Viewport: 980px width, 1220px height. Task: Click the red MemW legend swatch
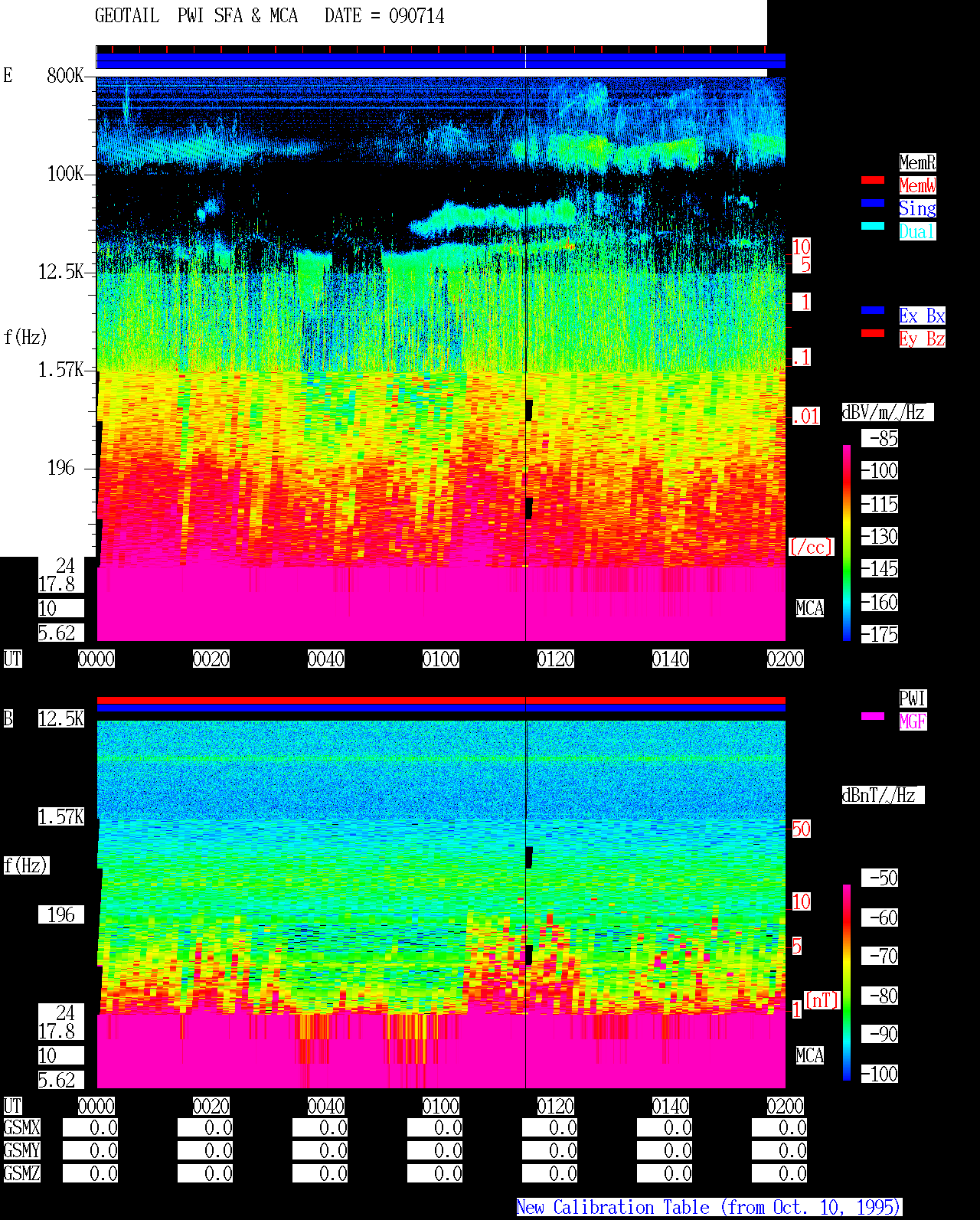click(x=873, y=180)
